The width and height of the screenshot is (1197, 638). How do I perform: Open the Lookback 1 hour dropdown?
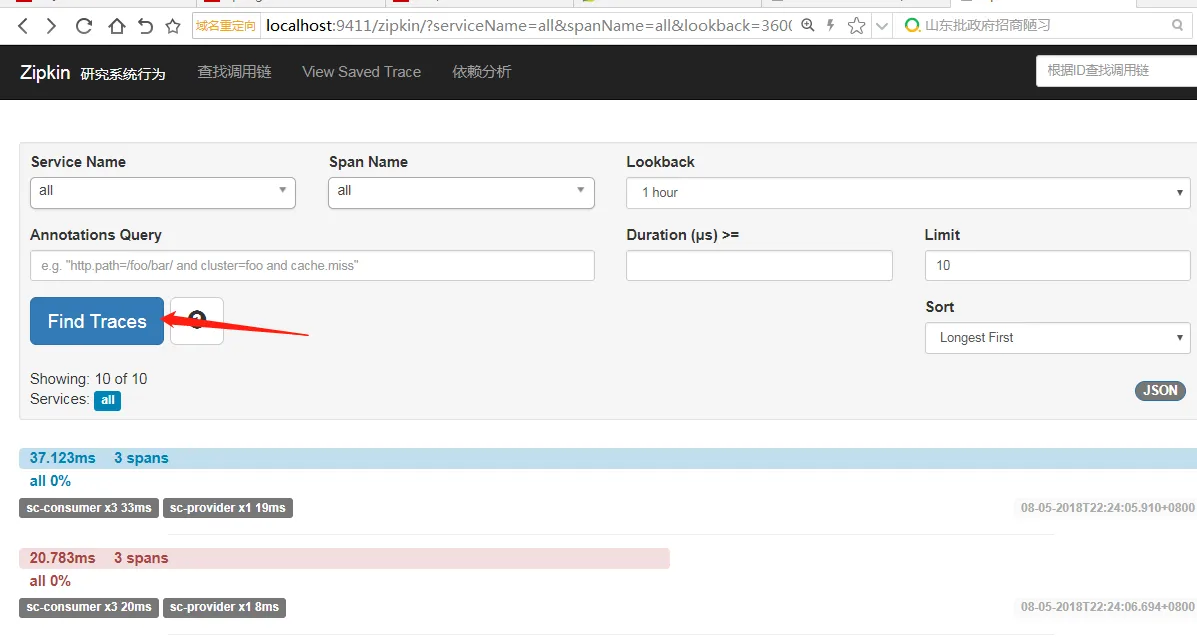coord(908,193)
